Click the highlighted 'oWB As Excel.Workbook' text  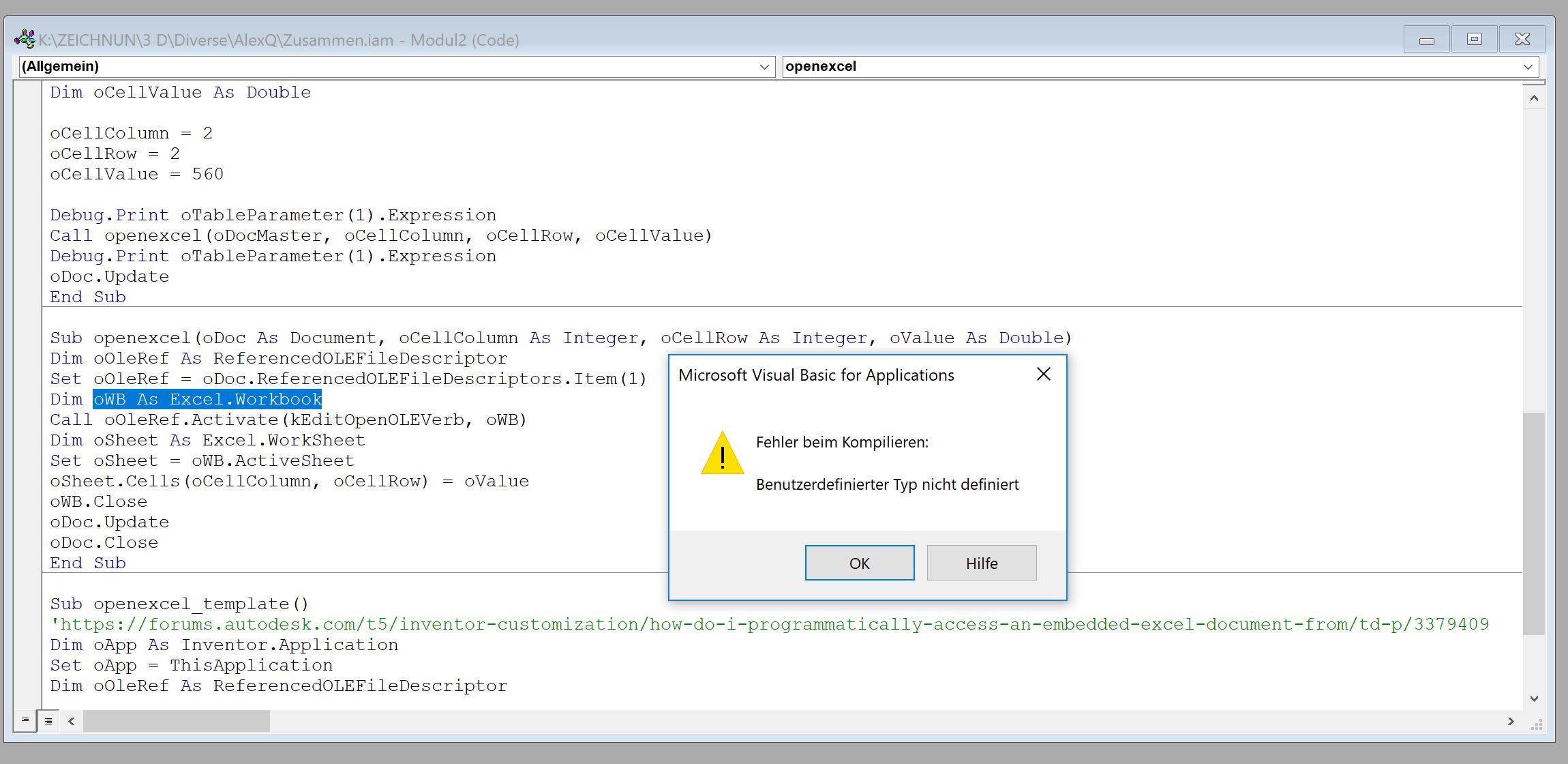click(x=207, y=400)
